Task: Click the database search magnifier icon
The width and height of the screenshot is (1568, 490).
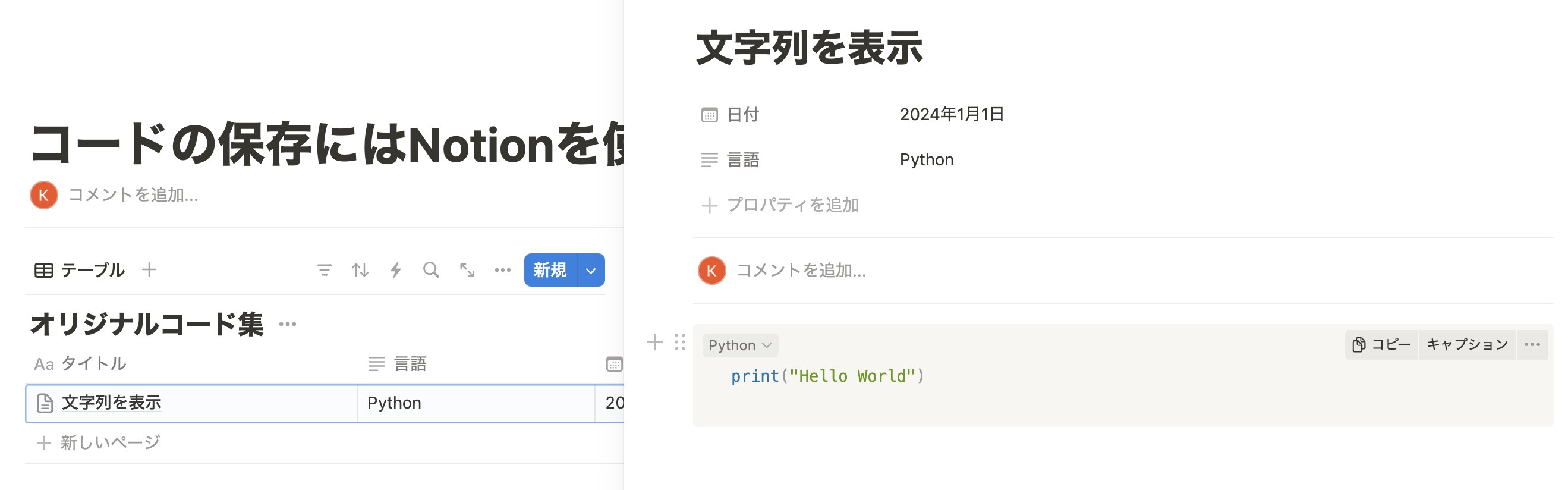Action: [431, 269]
